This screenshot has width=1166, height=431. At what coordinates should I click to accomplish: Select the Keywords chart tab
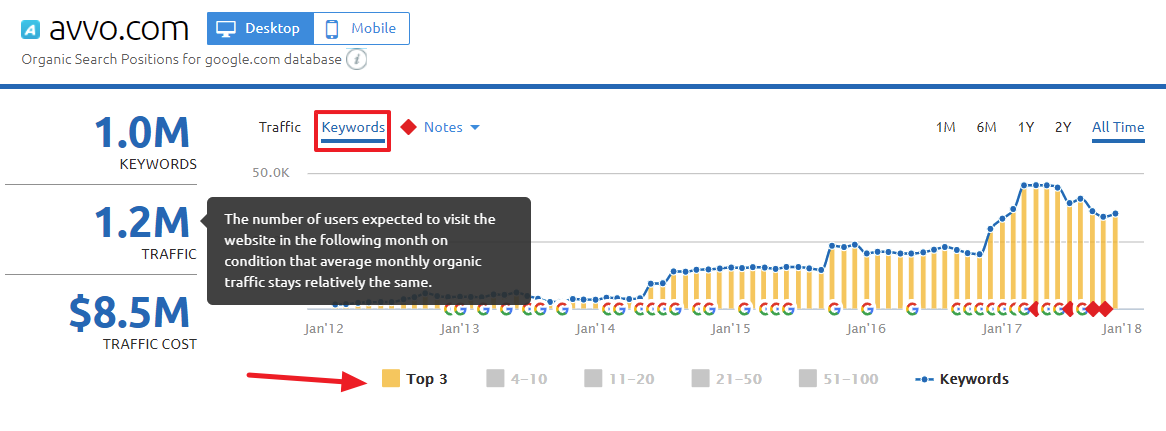click(353, 127)
